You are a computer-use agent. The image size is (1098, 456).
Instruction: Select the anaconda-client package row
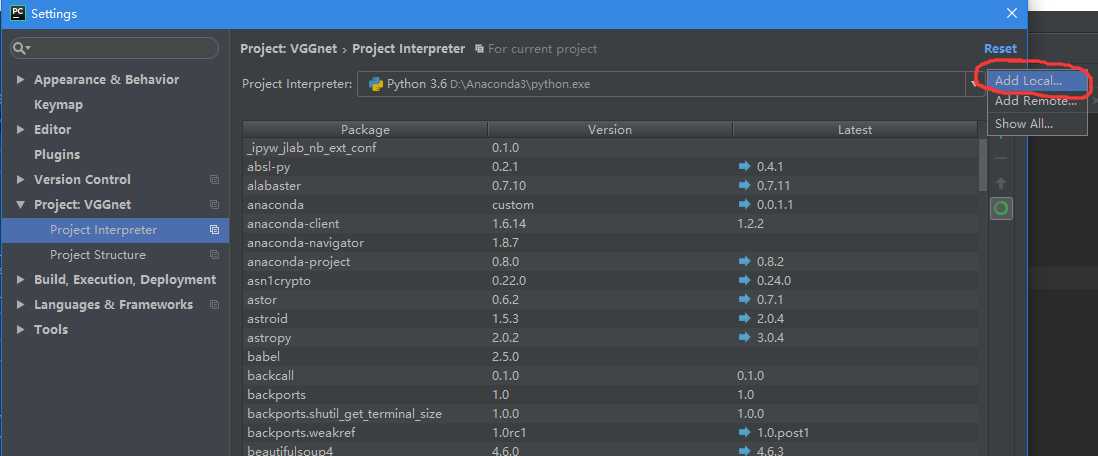pos(610,223)
